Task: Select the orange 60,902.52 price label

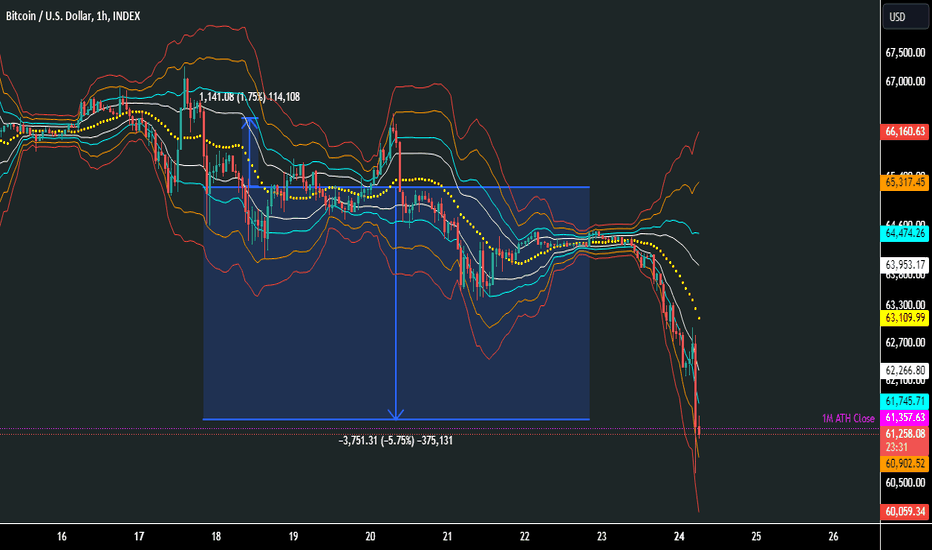Action: pos(905,463)
